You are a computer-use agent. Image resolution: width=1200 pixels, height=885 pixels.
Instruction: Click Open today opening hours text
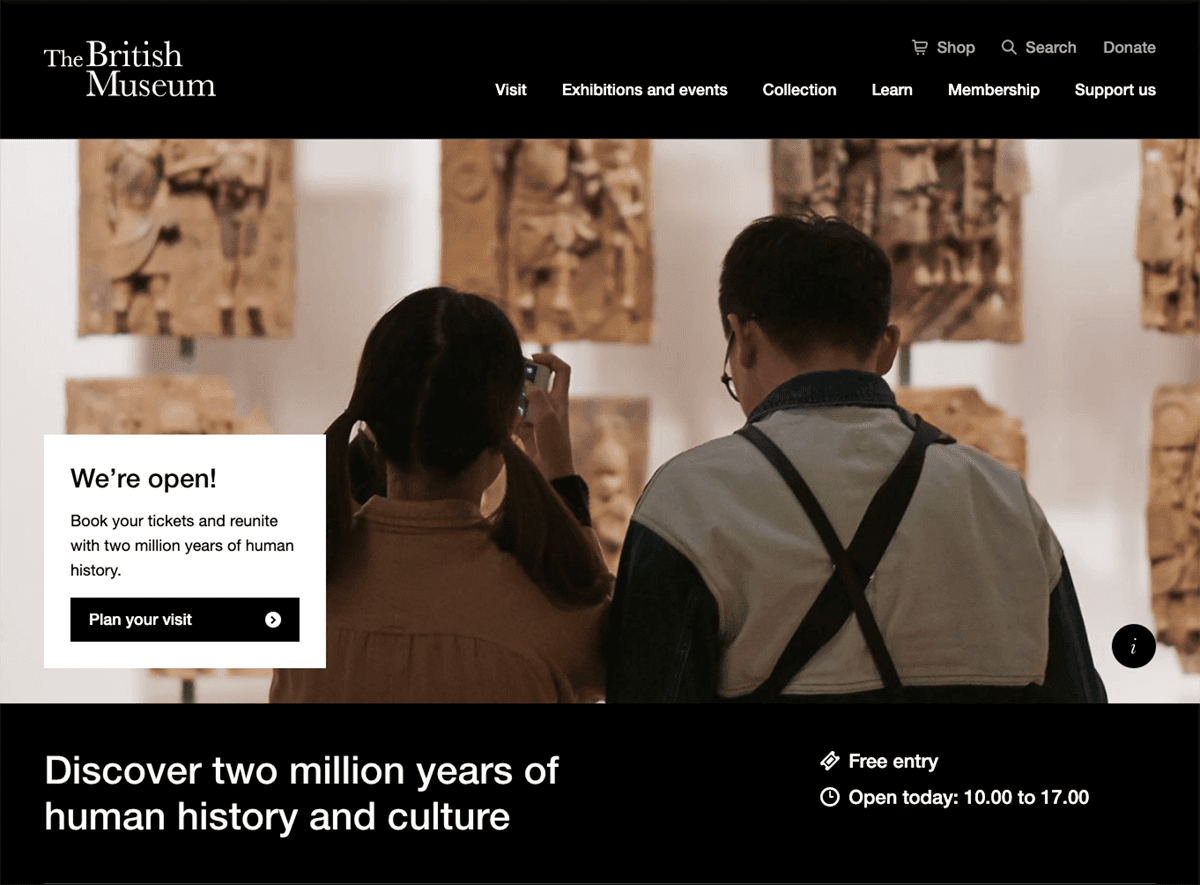point(968,798)
